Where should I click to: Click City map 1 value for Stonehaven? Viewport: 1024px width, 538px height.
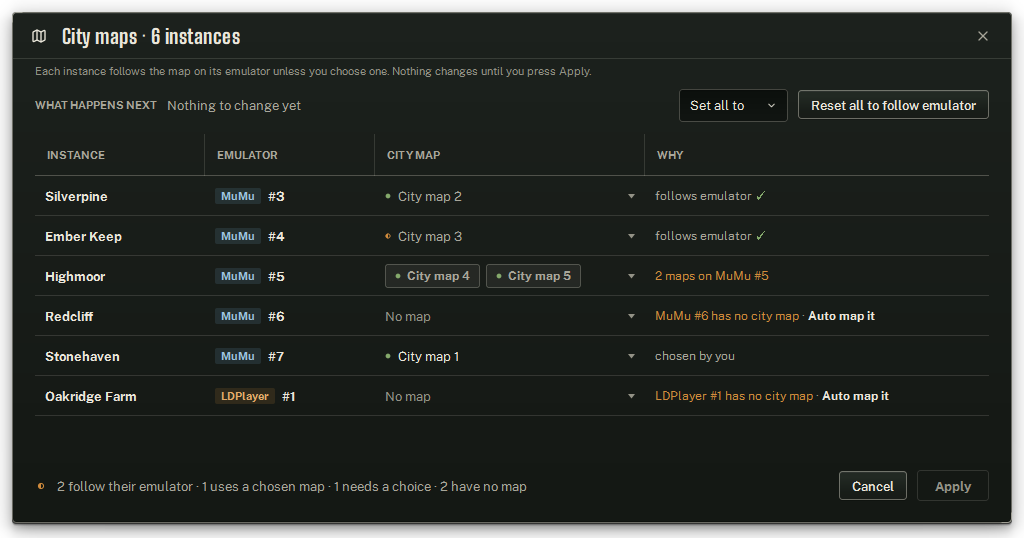point(428,356)
